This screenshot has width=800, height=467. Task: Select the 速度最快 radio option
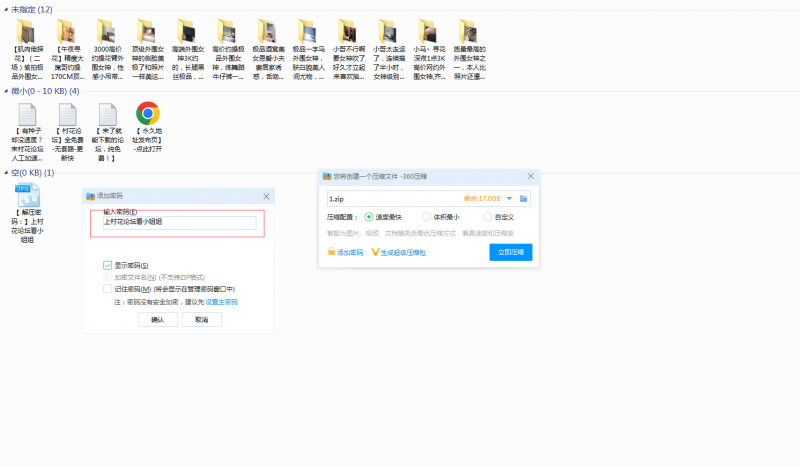369,216
